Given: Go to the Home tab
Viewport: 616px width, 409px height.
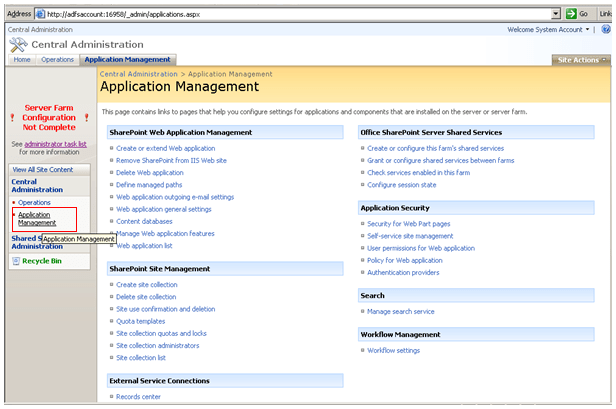Looking at the screenshot, I should pyautogui.click(x=22, y=60).
